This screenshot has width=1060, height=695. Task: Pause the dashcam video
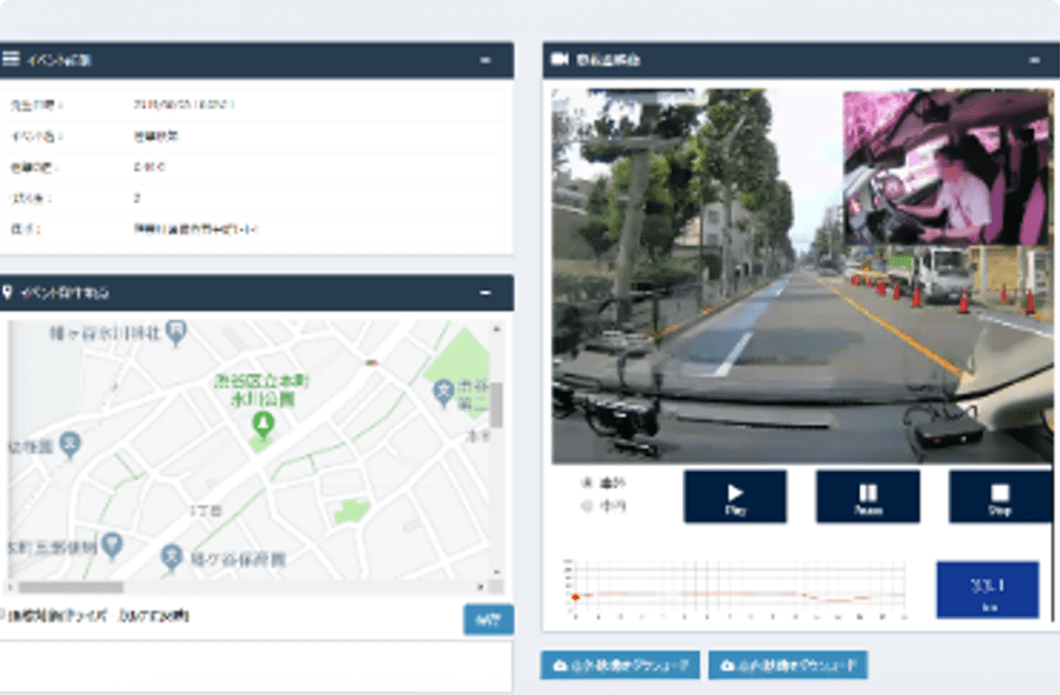(x=868, y=497)
